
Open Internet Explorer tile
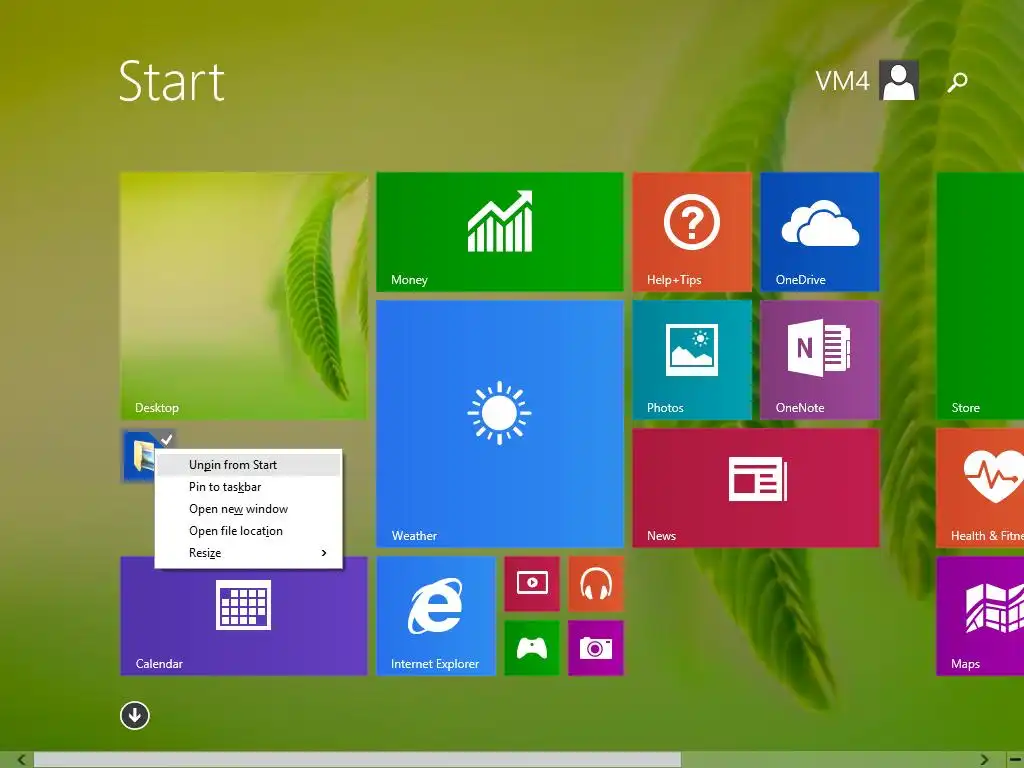436,615
